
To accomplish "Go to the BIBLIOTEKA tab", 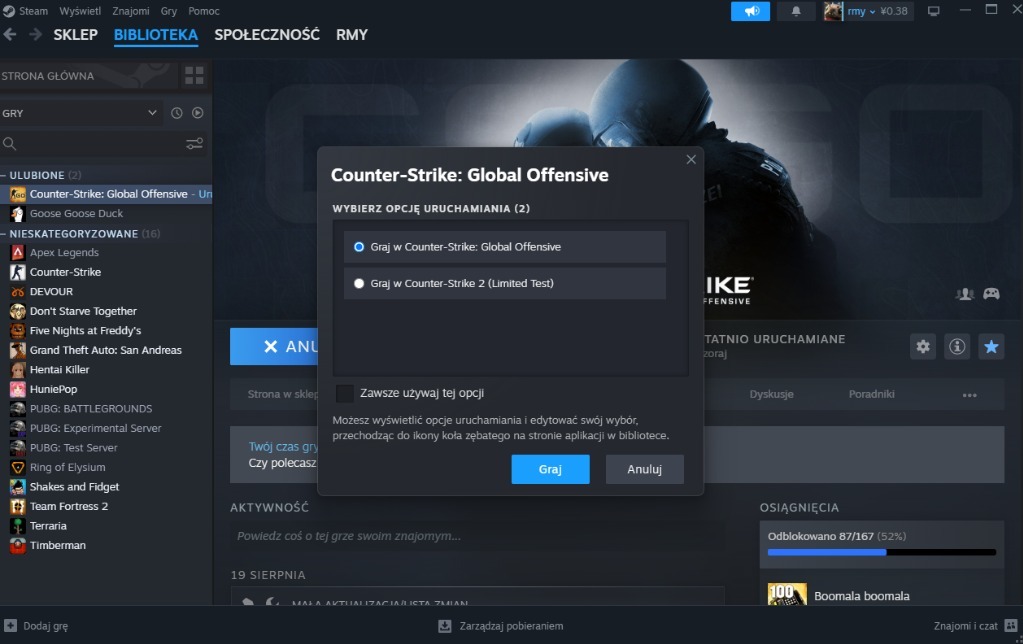I will [156, 35].
